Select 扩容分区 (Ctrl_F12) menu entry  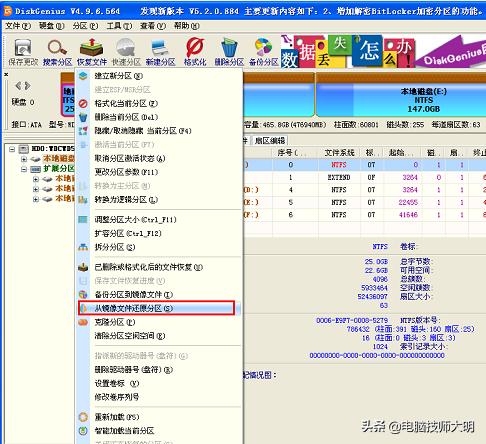click(159, 233)
